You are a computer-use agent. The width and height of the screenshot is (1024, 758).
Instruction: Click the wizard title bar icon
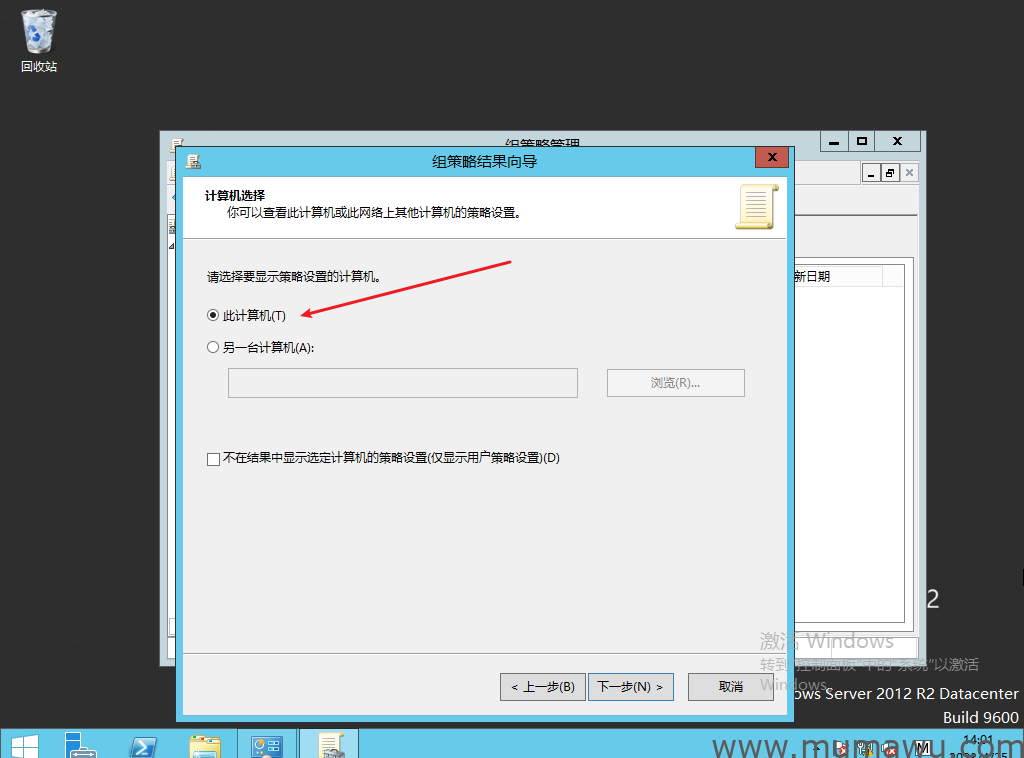(193, 160)
